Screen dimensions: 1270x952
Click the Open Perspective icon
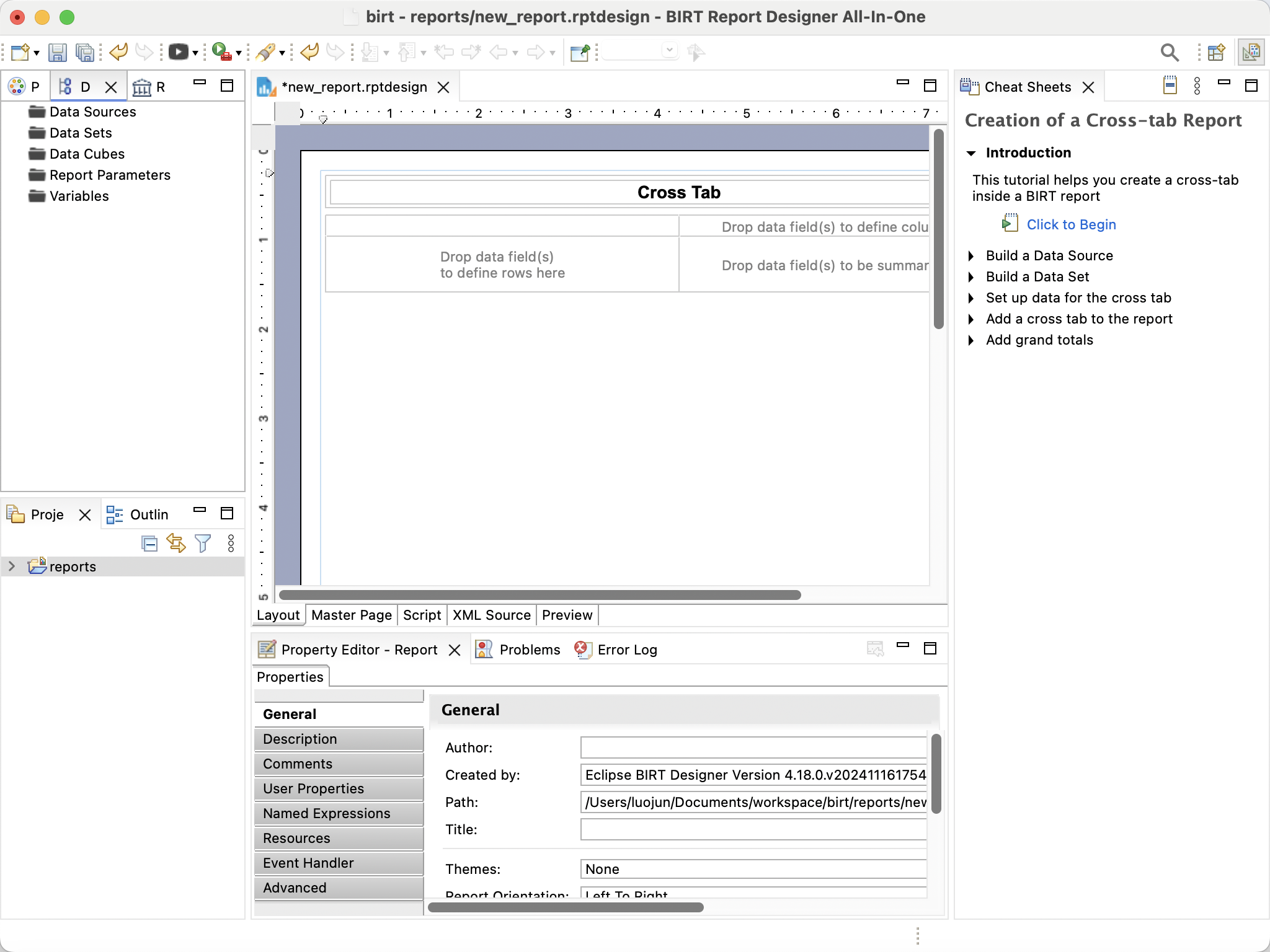click(x=1216, y=52)
